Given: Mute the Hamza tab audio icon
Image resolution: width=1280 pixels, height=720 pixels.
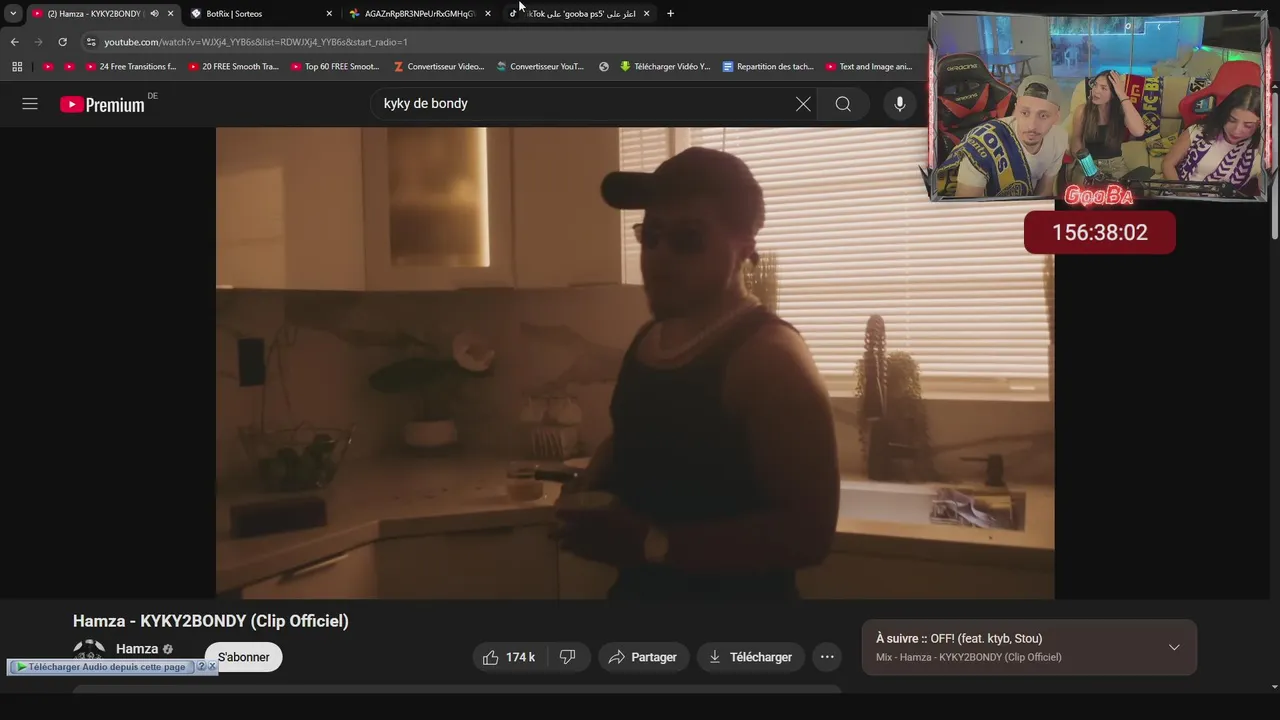Looking at the screenshot, I should (x=154, y=13).
